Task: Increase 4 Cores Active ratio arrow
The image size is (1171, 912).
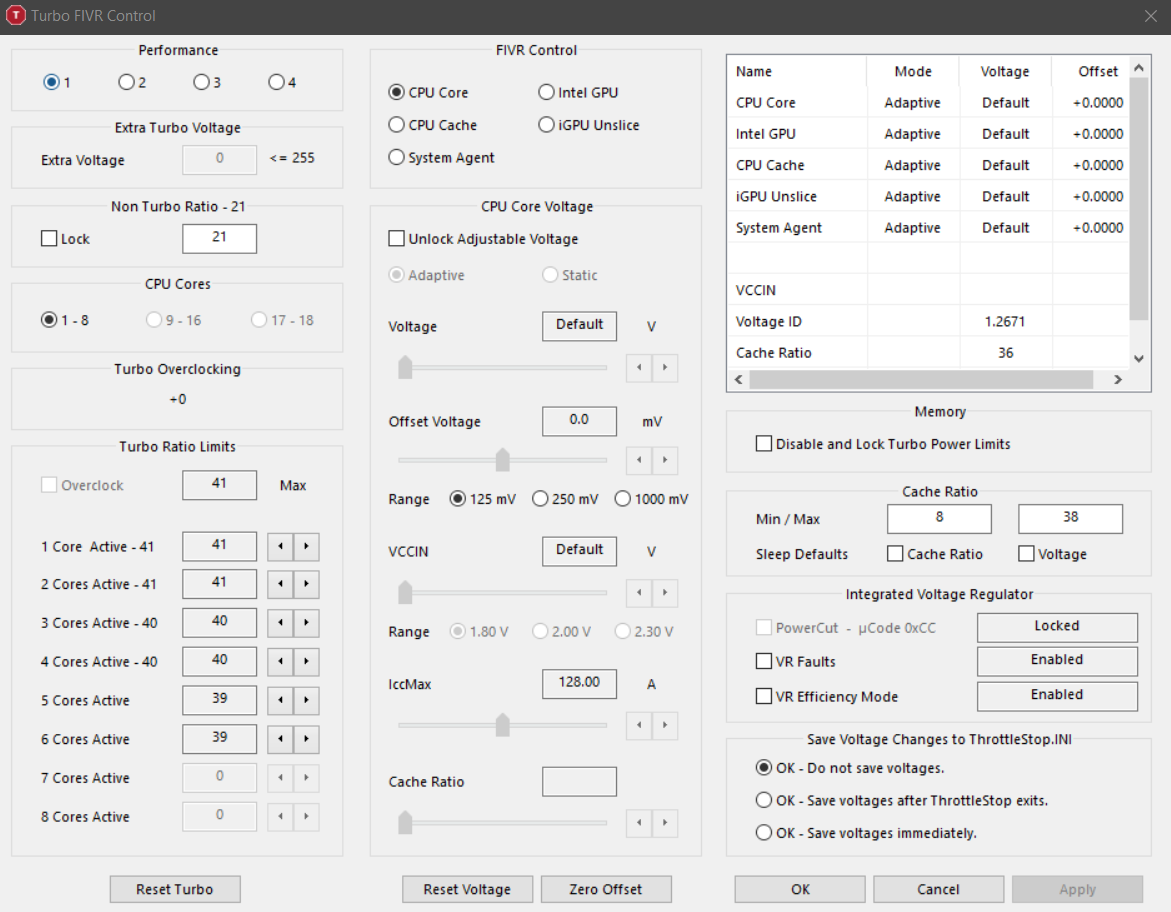Action: [306, 661]
